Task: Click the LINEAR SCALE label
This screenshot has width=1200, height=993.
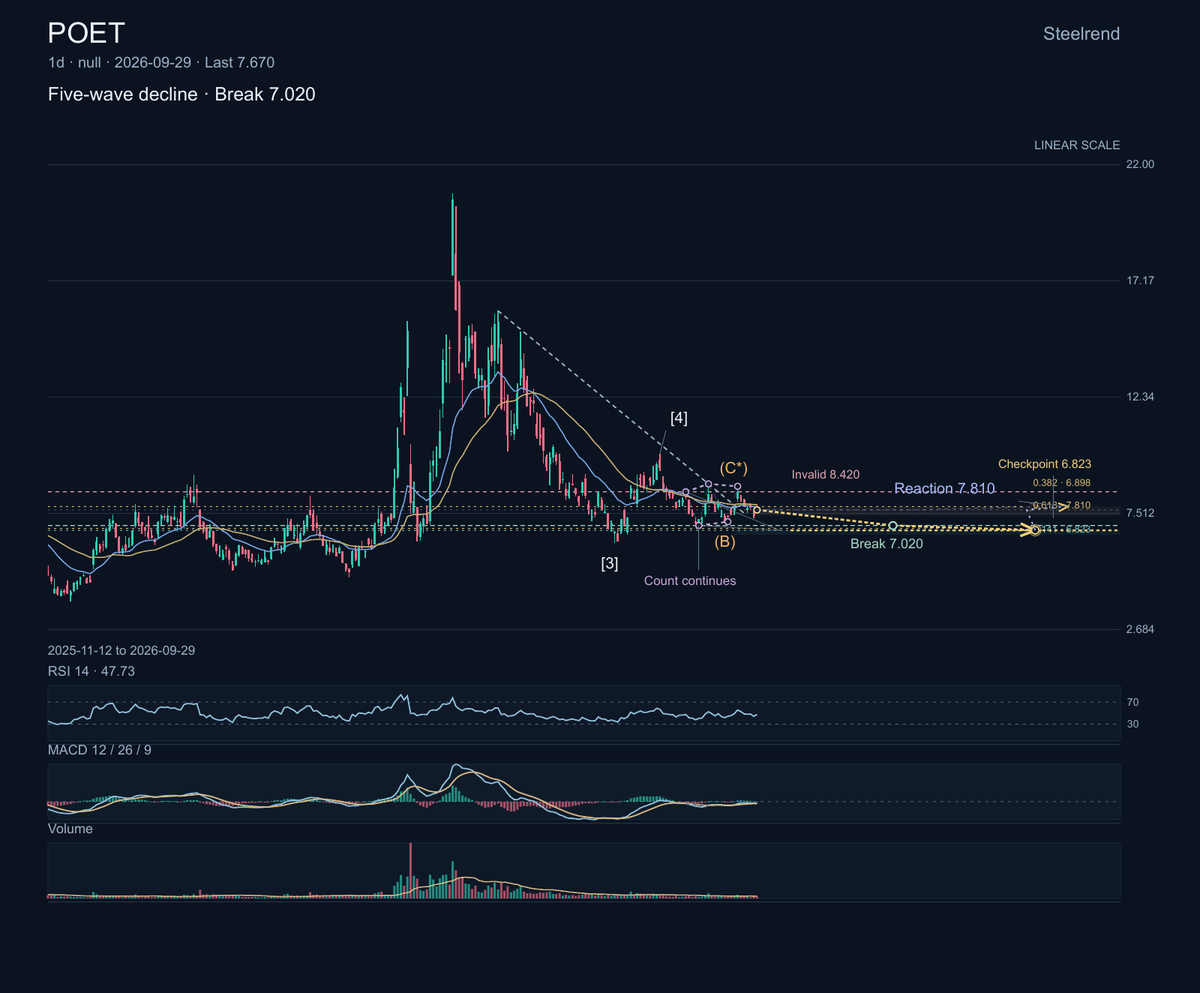Action: [x=1077, y=145]
